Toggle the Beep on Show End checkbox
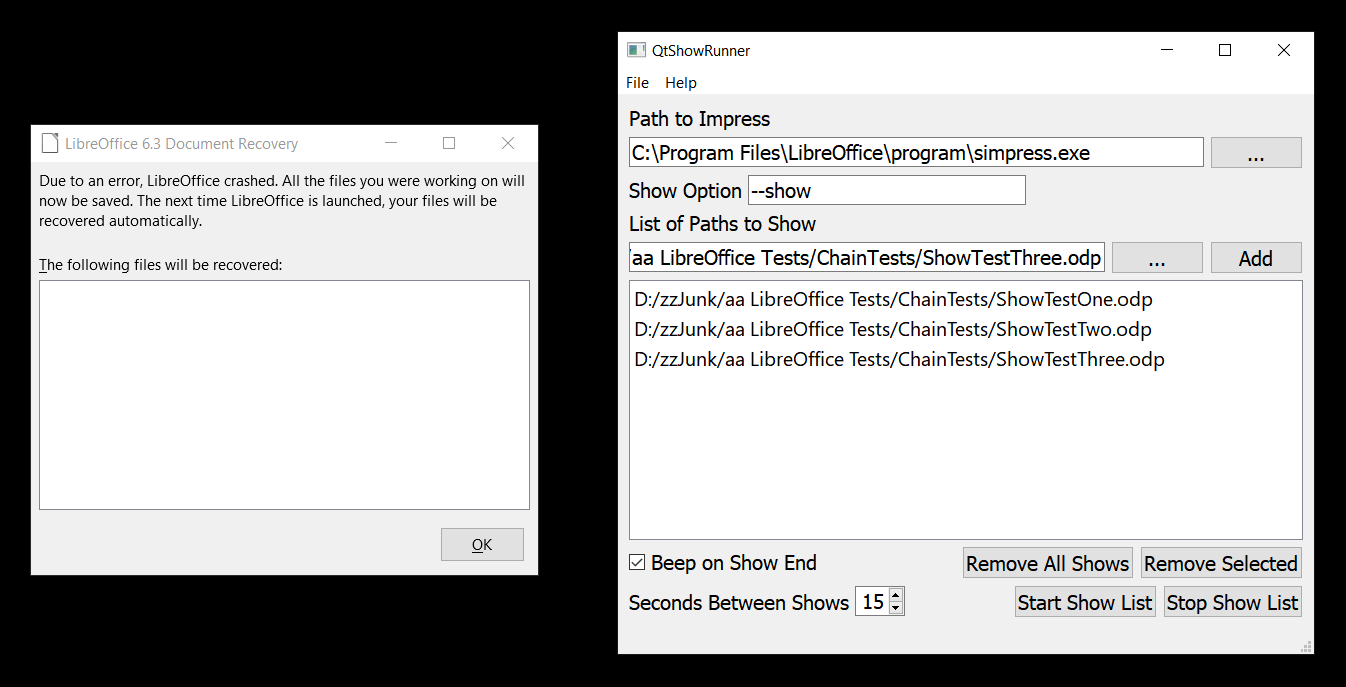Viewport: 1346px width, 687px height. (x=637, y=563)
